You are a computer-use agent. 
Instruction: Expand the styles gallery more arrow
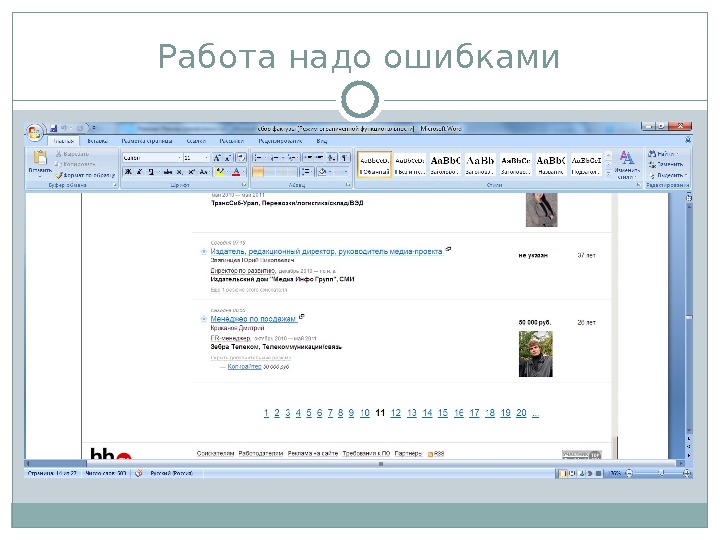[x=608, y=174]
